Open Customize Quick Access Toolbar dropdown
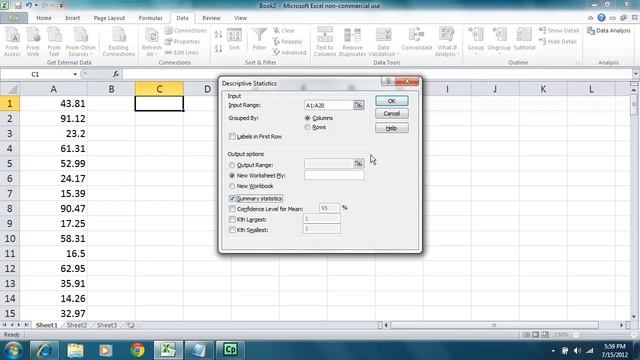The image size is (640, 360). 61,6
